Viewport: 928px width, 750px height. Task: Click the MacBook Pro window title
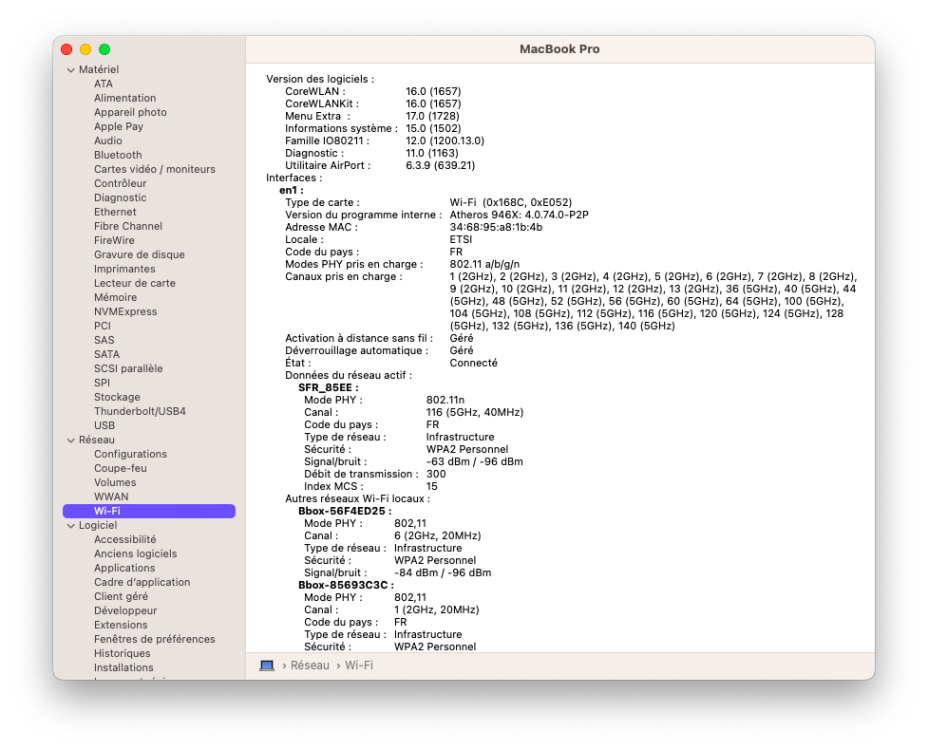point(559,49)
